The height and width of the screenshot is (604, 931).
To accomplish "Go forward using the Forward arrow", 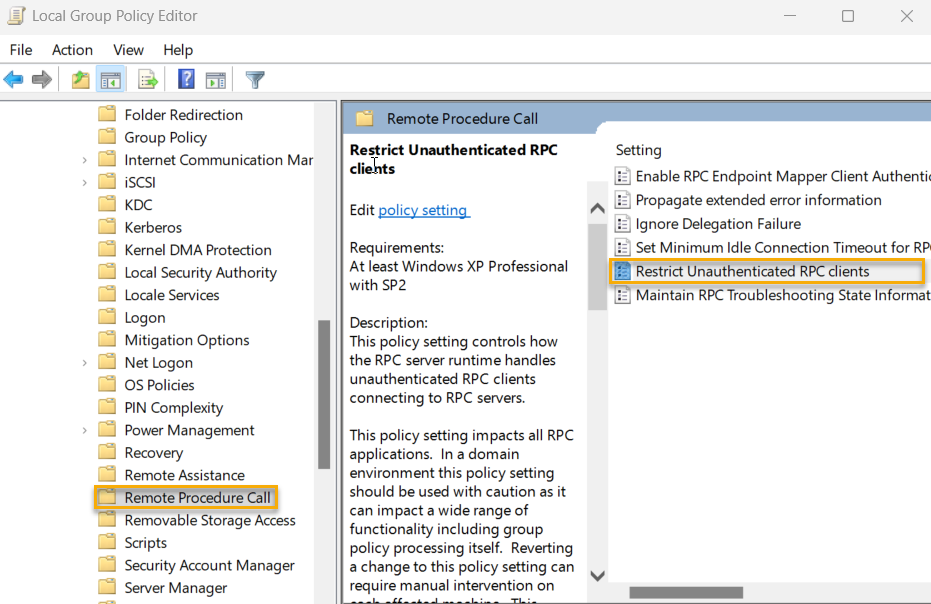I will (x=41, y=79).
